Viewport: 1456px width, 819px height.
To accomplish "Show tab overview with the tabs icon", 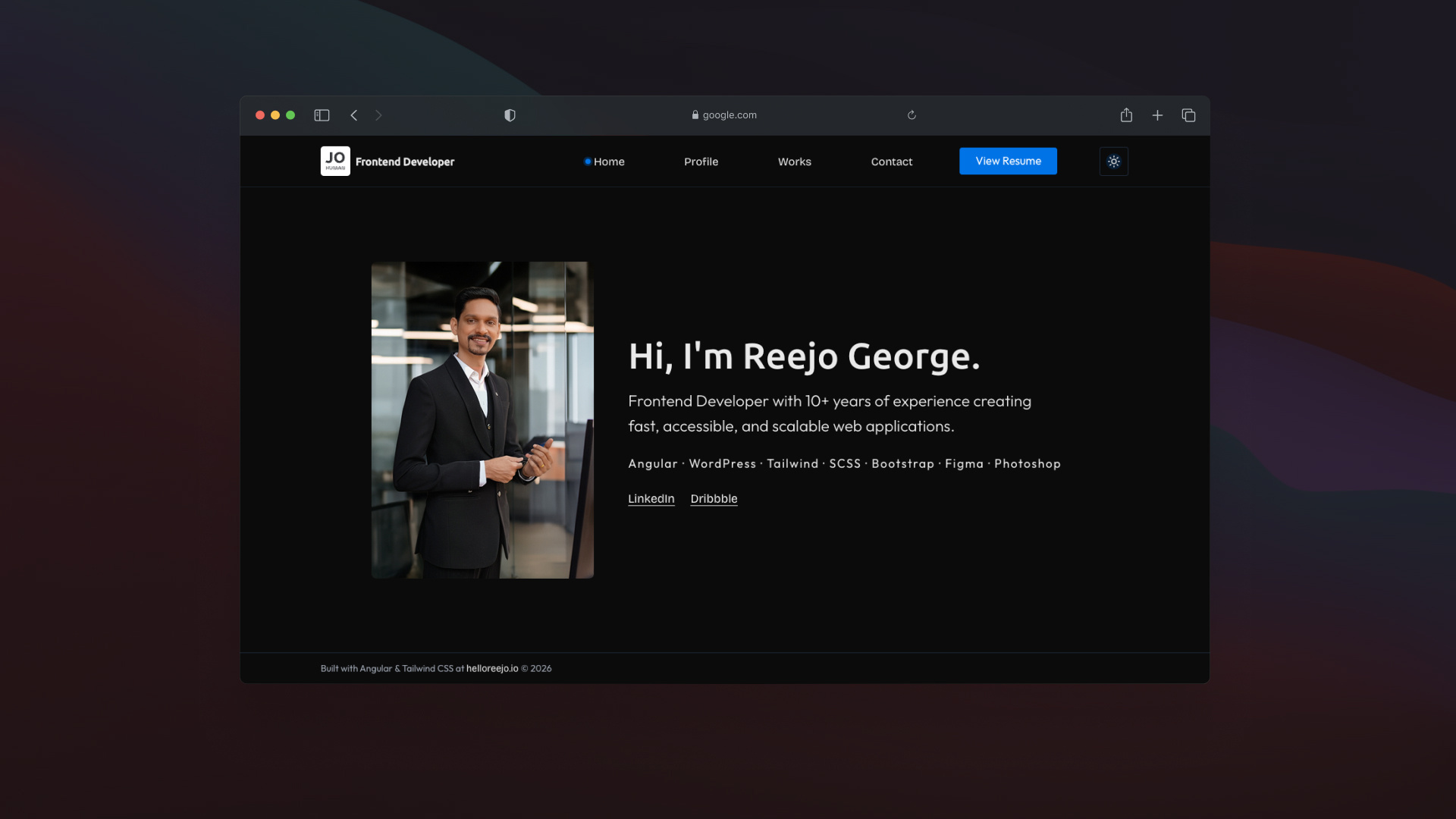I will [x=1188, y=115].
